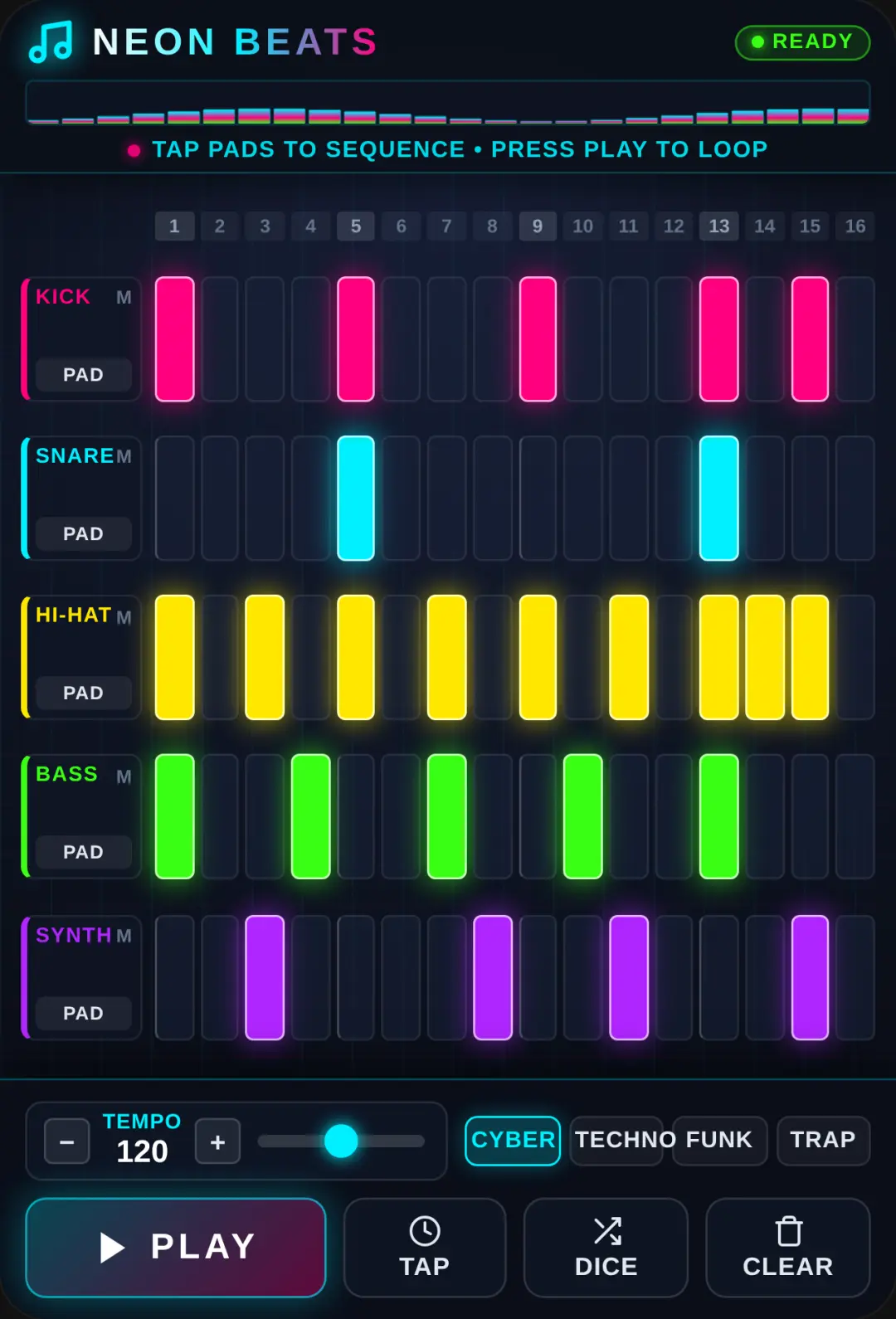Turn off BASS step 13
This screenshot has height=1319, width=896.
click(719, 816)
